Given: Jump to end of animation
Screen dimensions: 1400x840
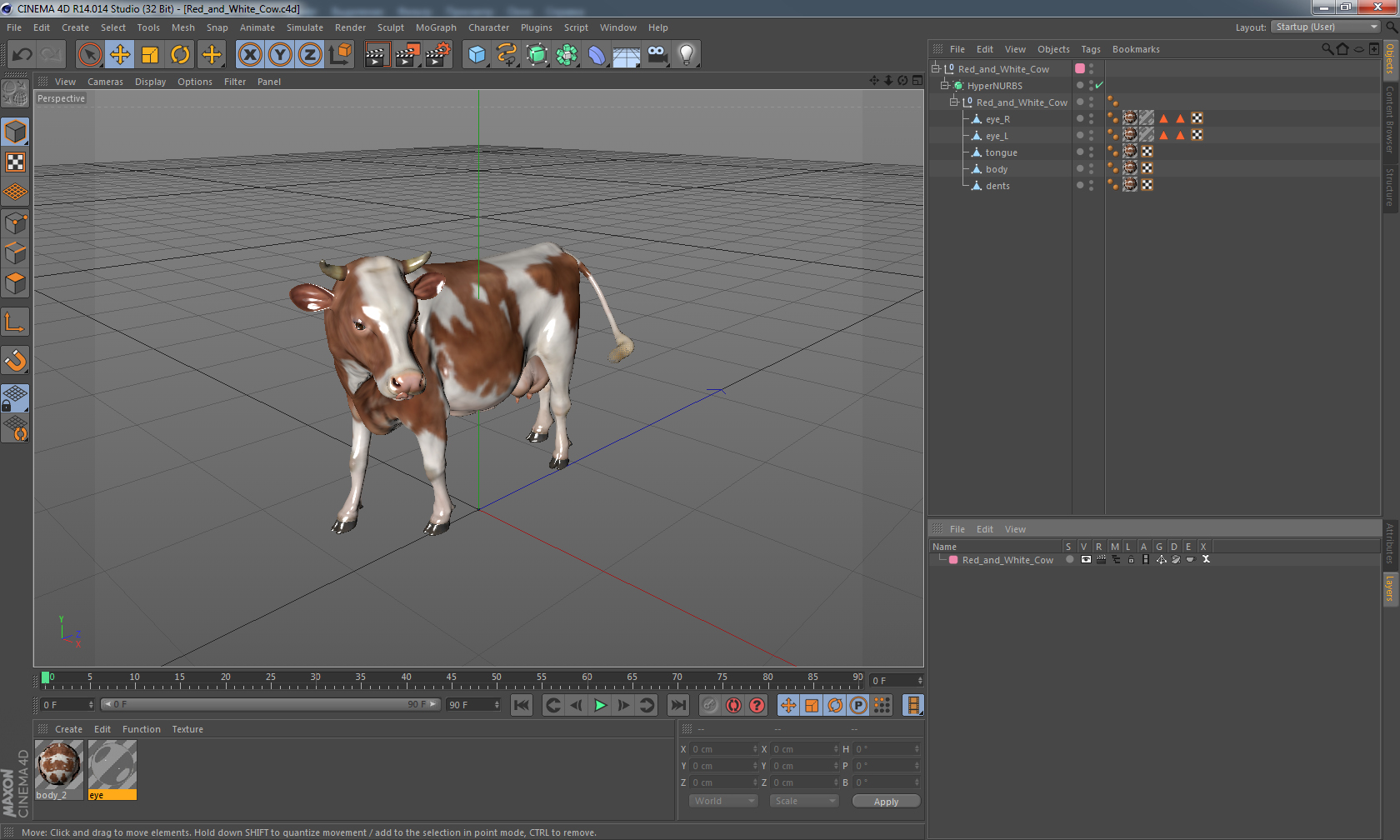Looking at the screenshot, I should (678, 705).
